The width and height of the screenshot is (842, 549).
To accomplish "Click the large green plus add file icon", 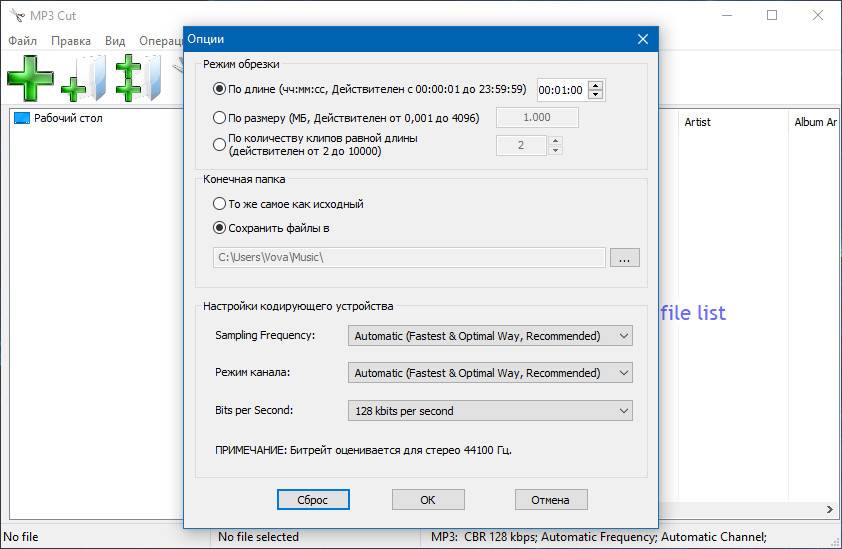I will 30,78.
